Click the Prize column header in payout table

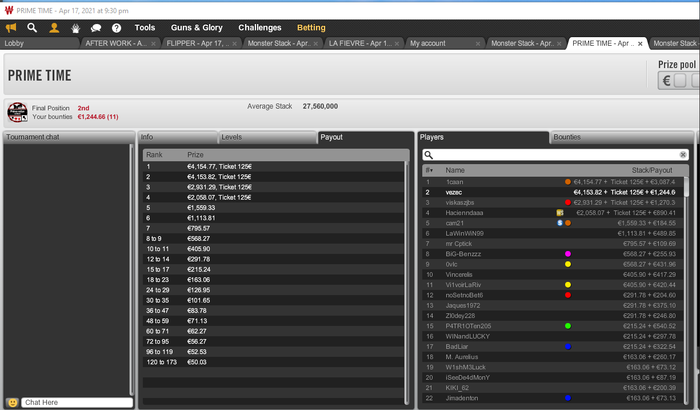[195, 155]
